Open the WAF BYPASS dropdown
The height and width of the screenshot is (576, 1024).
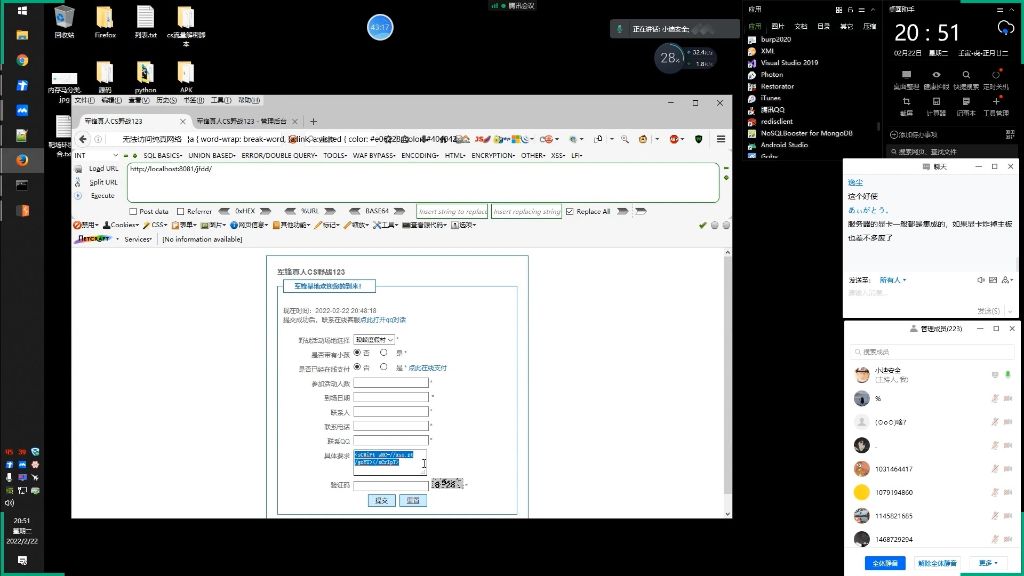(x=374, y=155)
